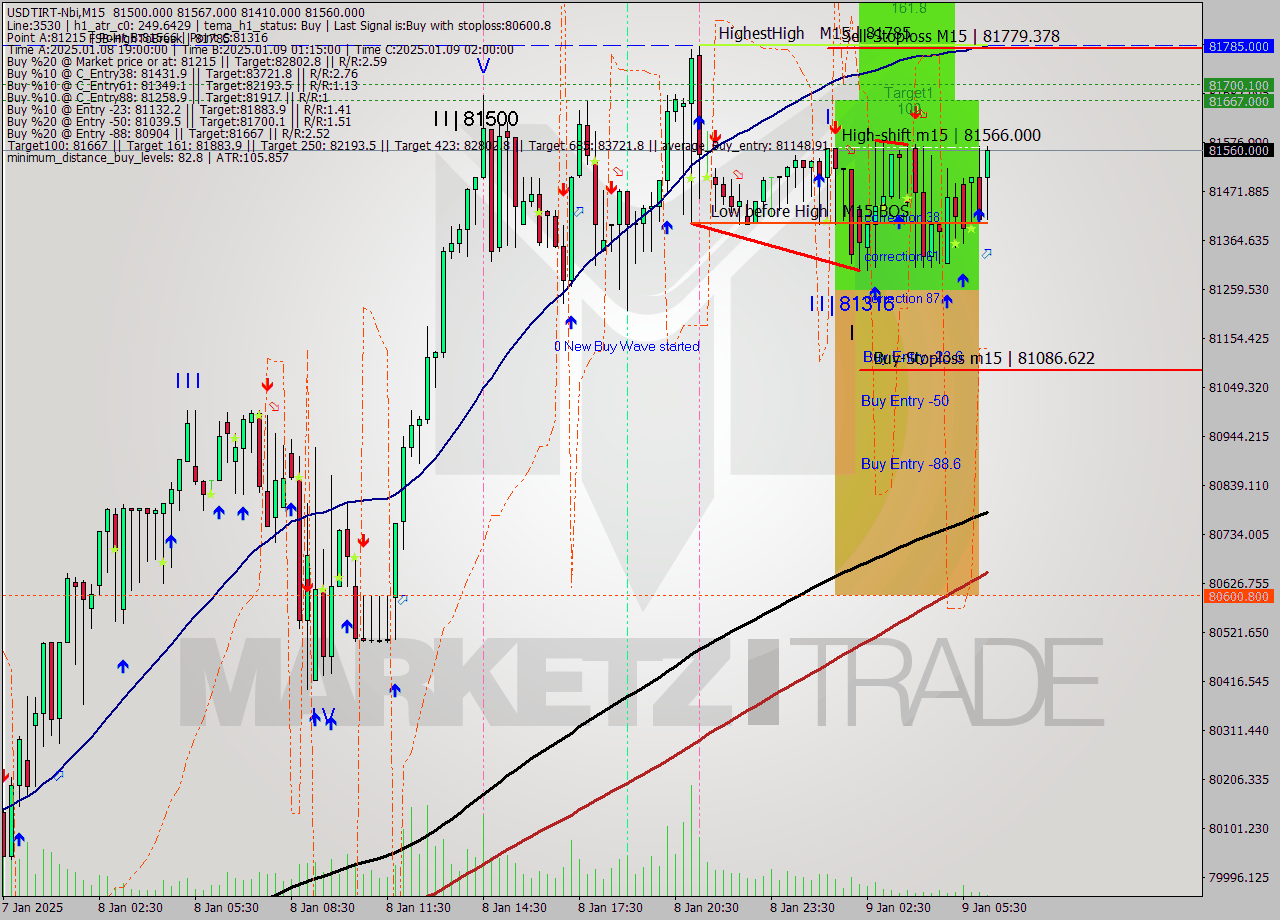This screenshot has width=1280, height=920.
Task: Click the '8 Jan 08:30' time label
Action: point(322,908)
